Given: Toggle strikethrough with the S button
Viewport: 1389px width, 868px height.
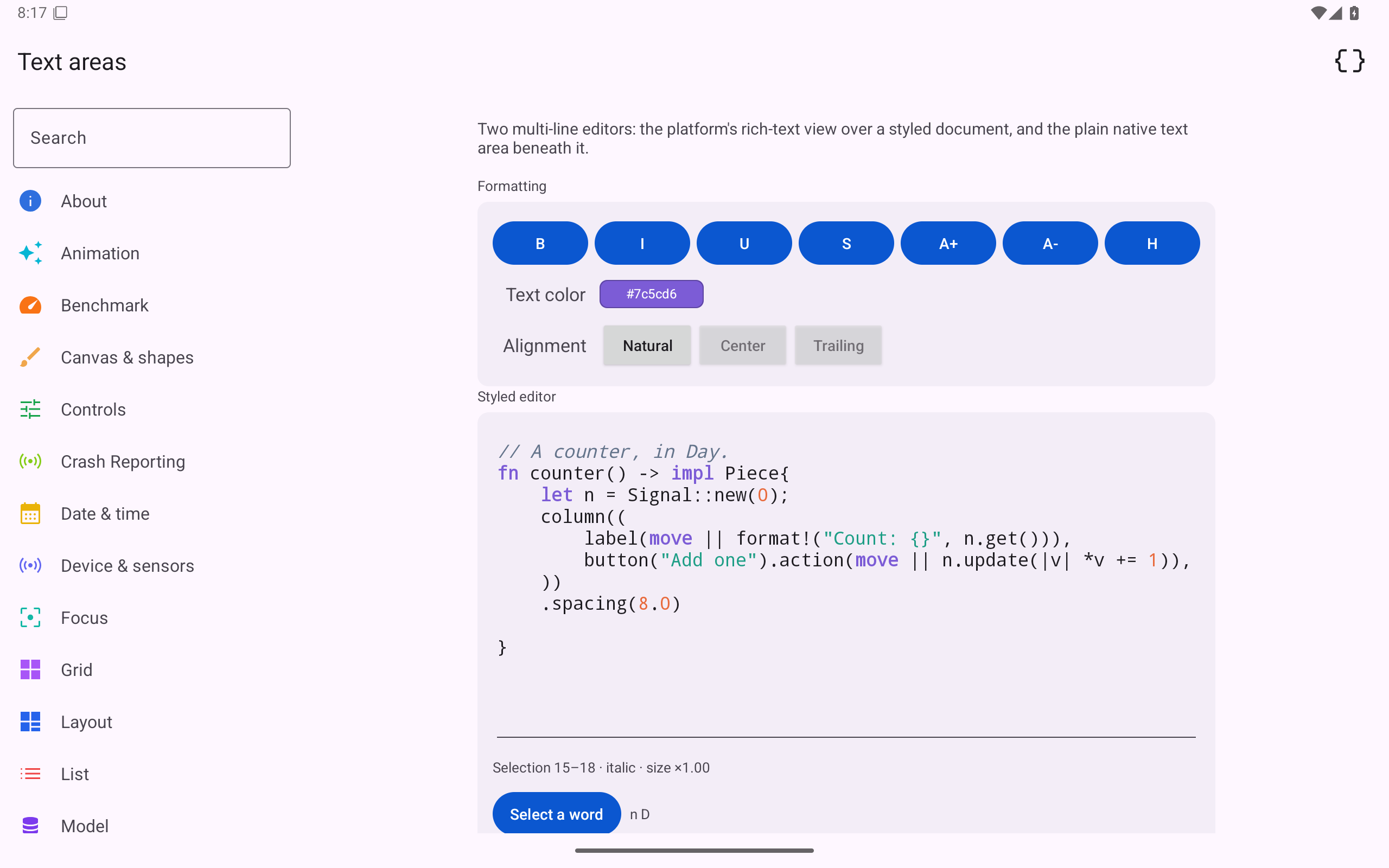Looking at the screenshot, I should pos(846,244).
